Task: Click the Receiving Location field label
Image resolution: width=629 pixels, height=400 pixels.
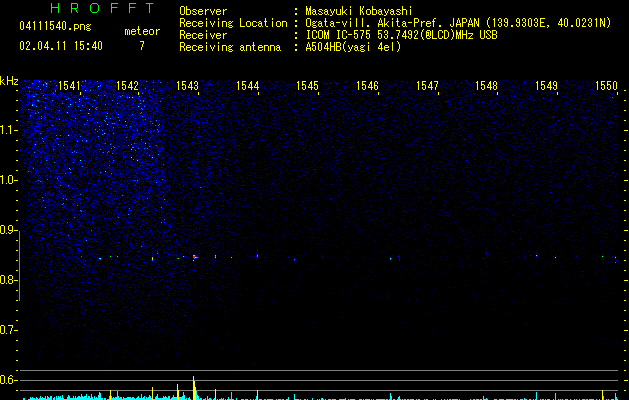Action: tap(233, 23)
